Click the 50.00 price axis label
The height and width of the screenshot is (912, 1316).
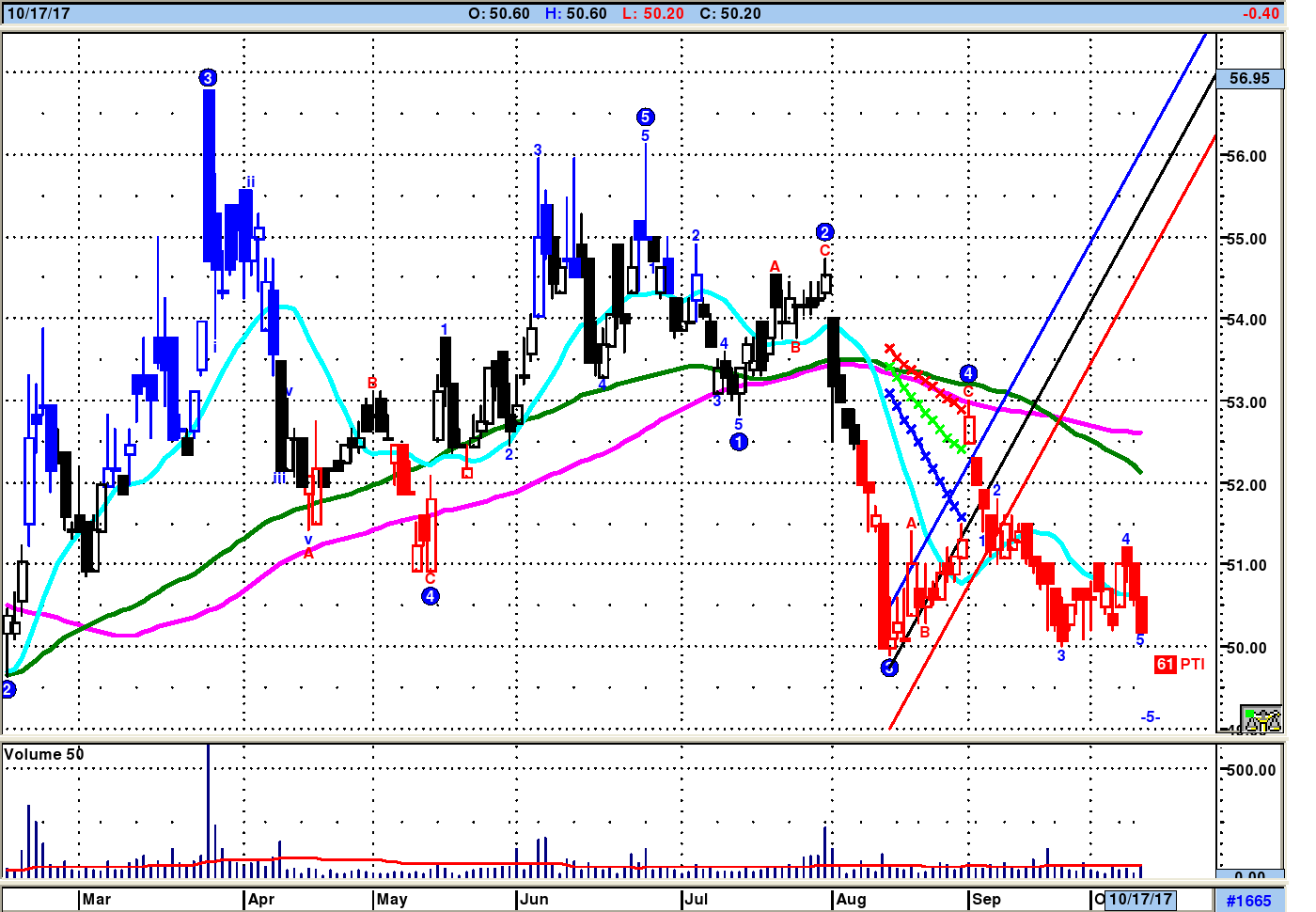(1246, 648)
